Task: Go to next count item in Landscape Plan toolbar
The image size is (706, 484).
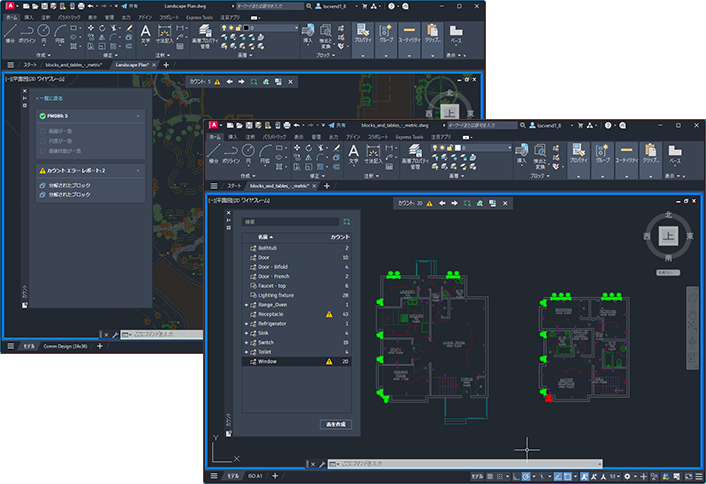Action: [241, 81]
